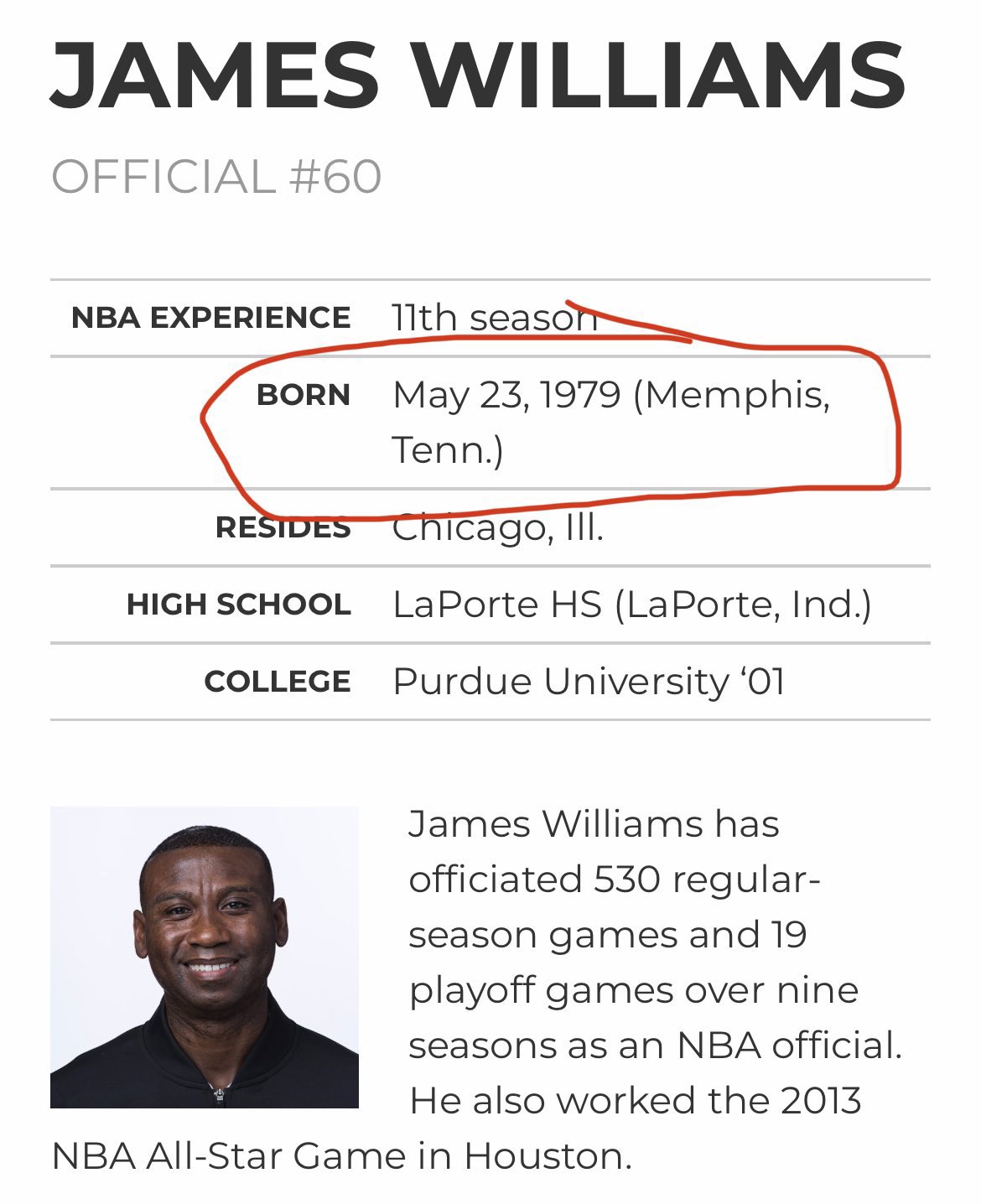Screen dimensions: 981x1204
Task: Click the bio text starting James Williams has
Action: coord(594,824)
